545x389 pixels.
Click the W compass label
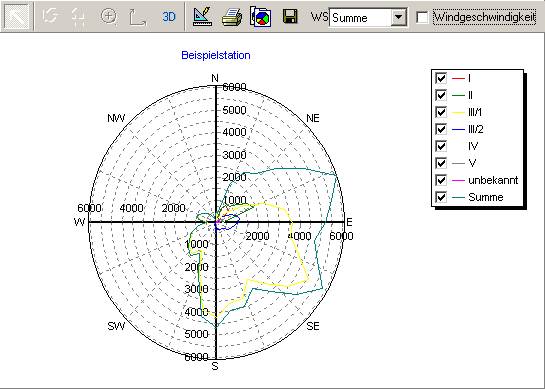[80, 222]
